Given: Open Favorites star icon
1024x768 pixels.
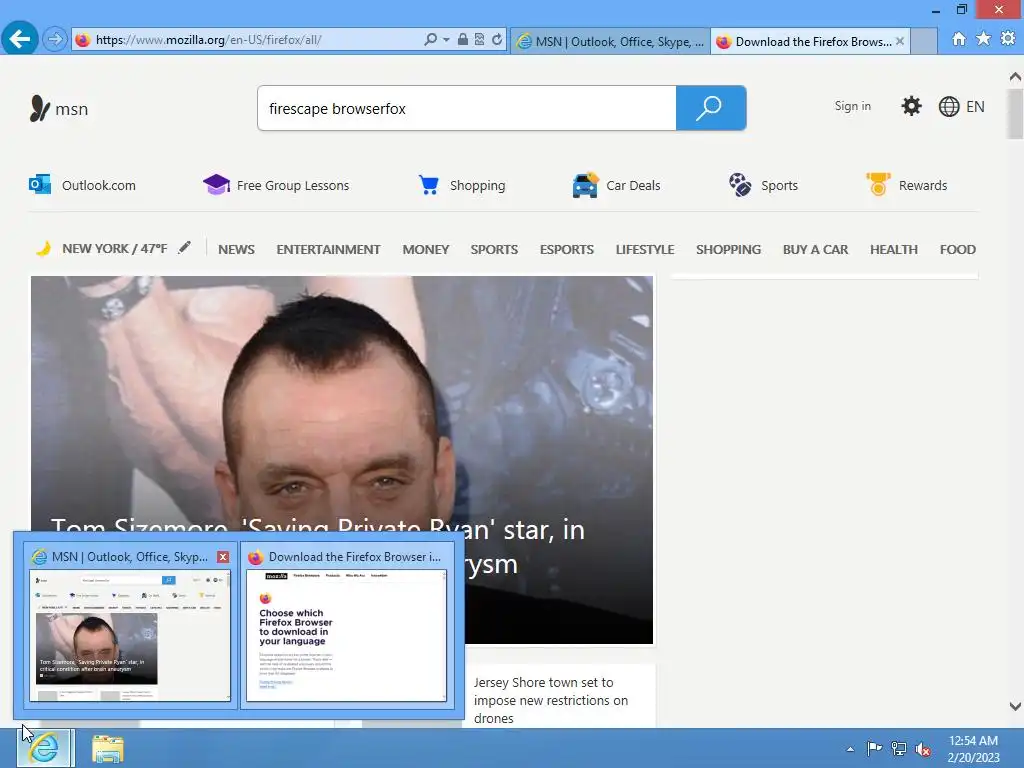Looking at the screenshot, I should click(983, 39).
